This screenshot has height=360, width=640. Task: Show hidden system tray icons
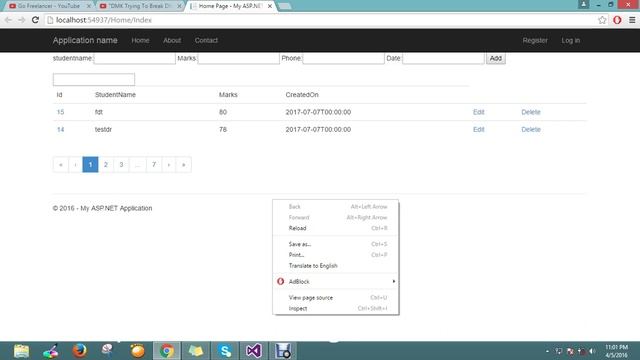coord(547,351)
